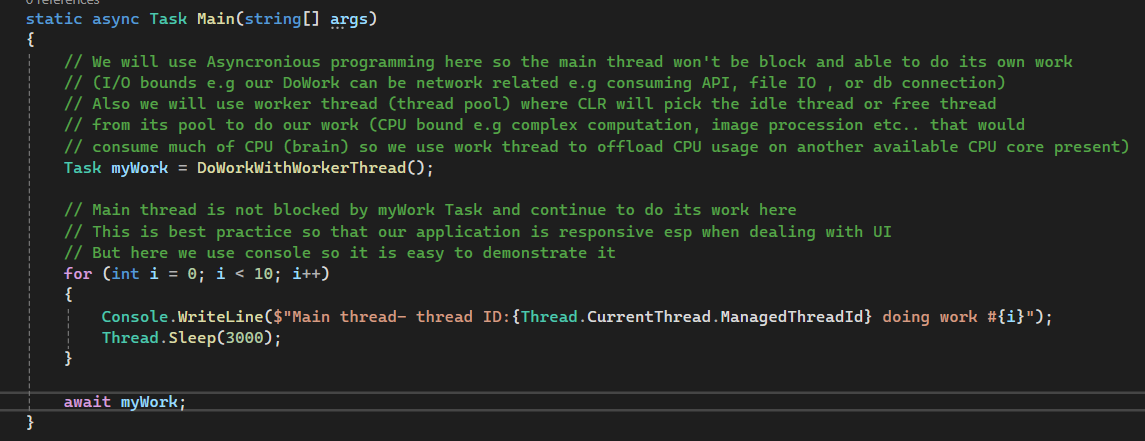1145x441 pixels.
Task: Click the Console class name
Action: pos(135,316)
